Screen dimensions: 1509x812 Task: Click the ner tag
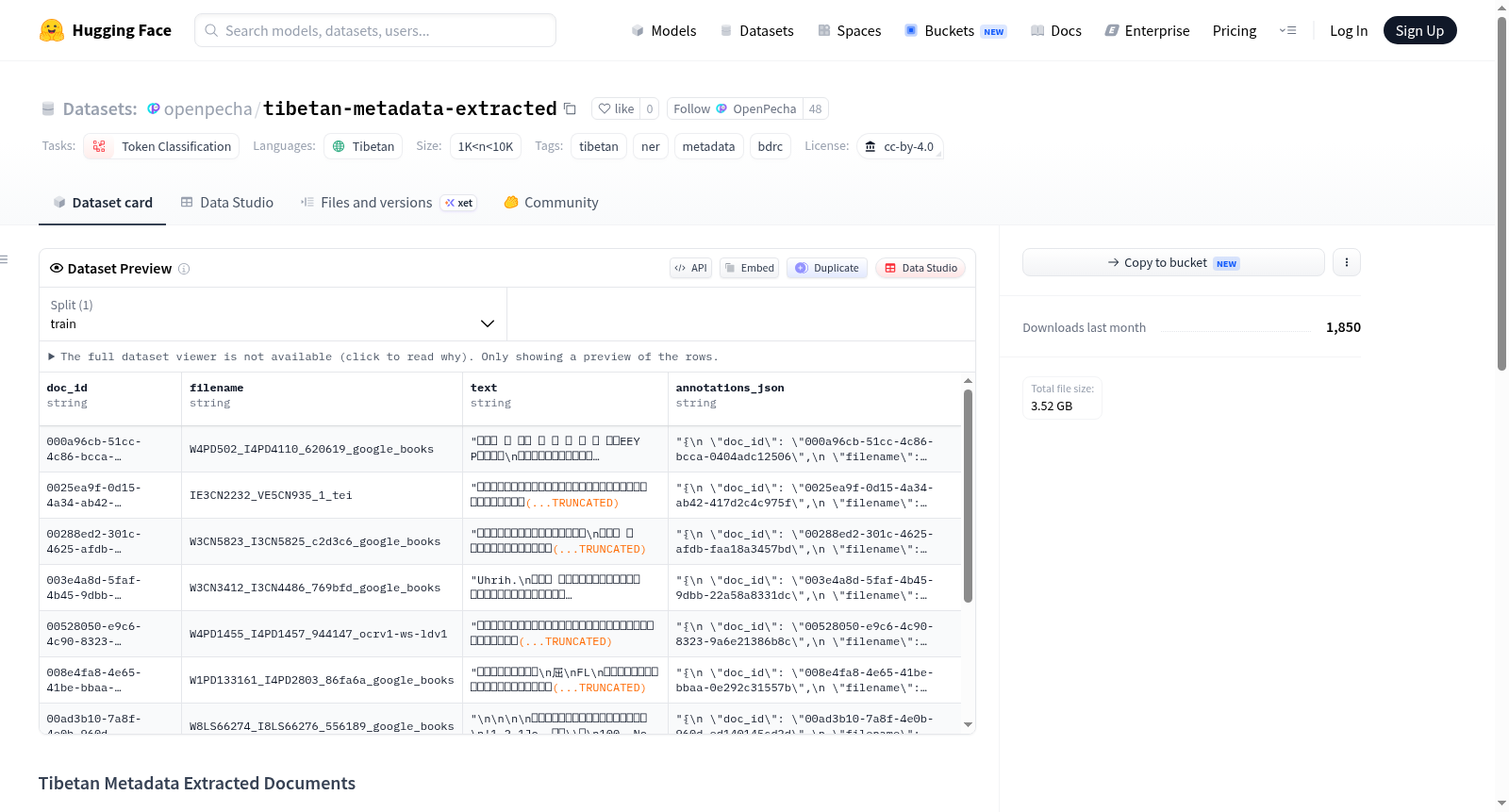[651, 146]
